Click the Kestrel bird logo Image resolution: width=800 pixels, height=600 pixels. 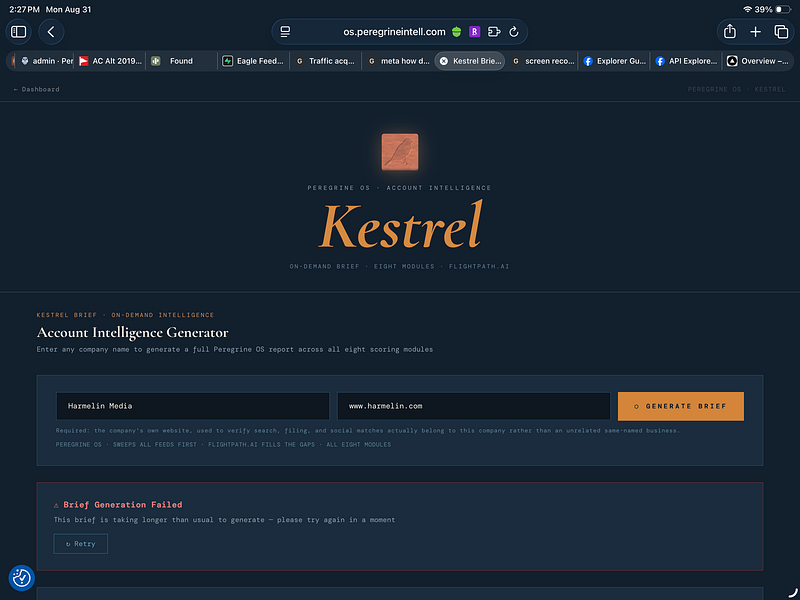[x=400, y=152]
